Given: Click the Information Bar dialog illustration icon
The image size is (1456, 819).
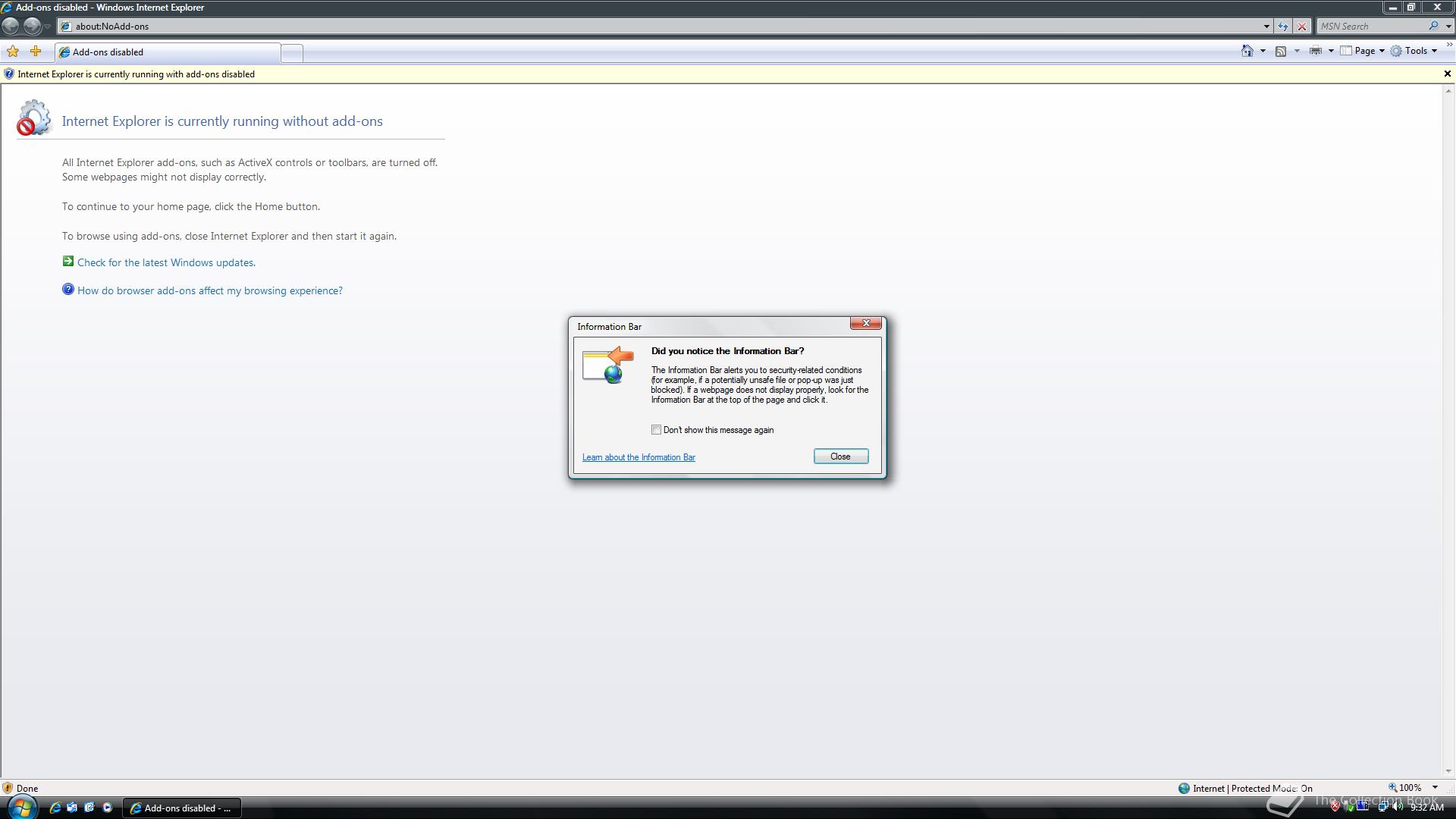Looking at the screenshot, I should tap(608, 365).
